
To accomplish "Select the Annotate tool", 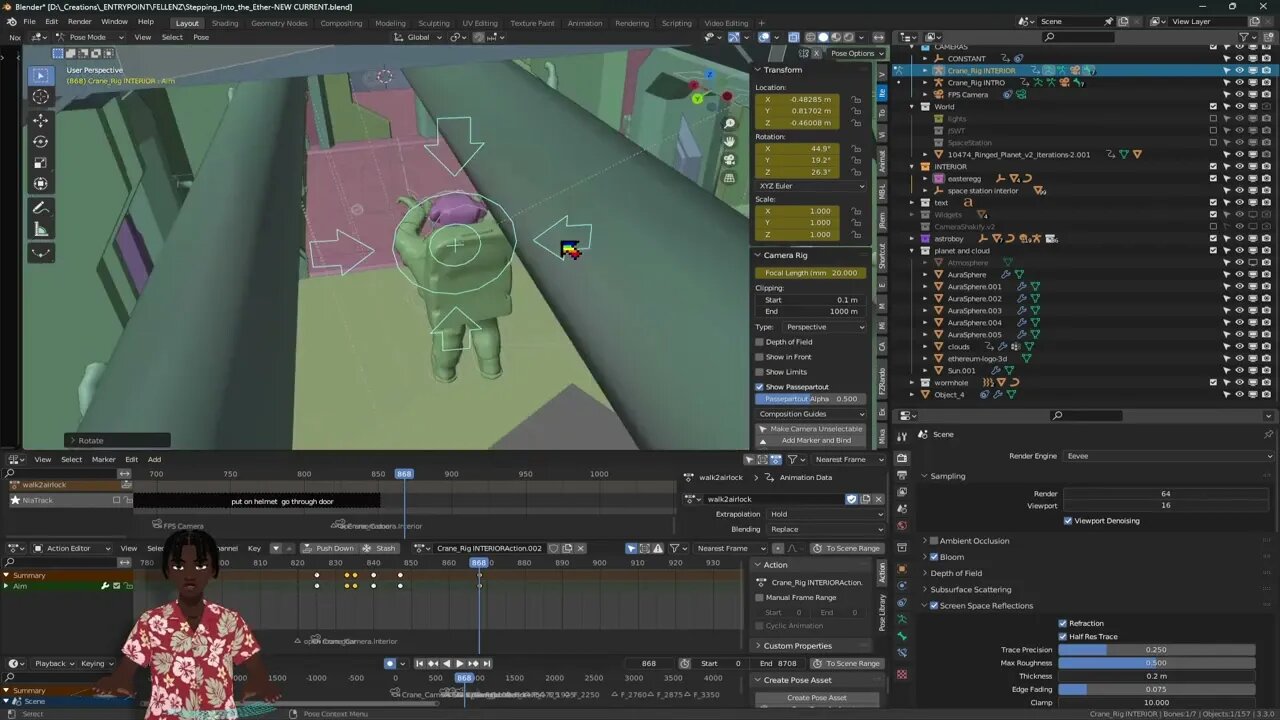I will point(41,208).
